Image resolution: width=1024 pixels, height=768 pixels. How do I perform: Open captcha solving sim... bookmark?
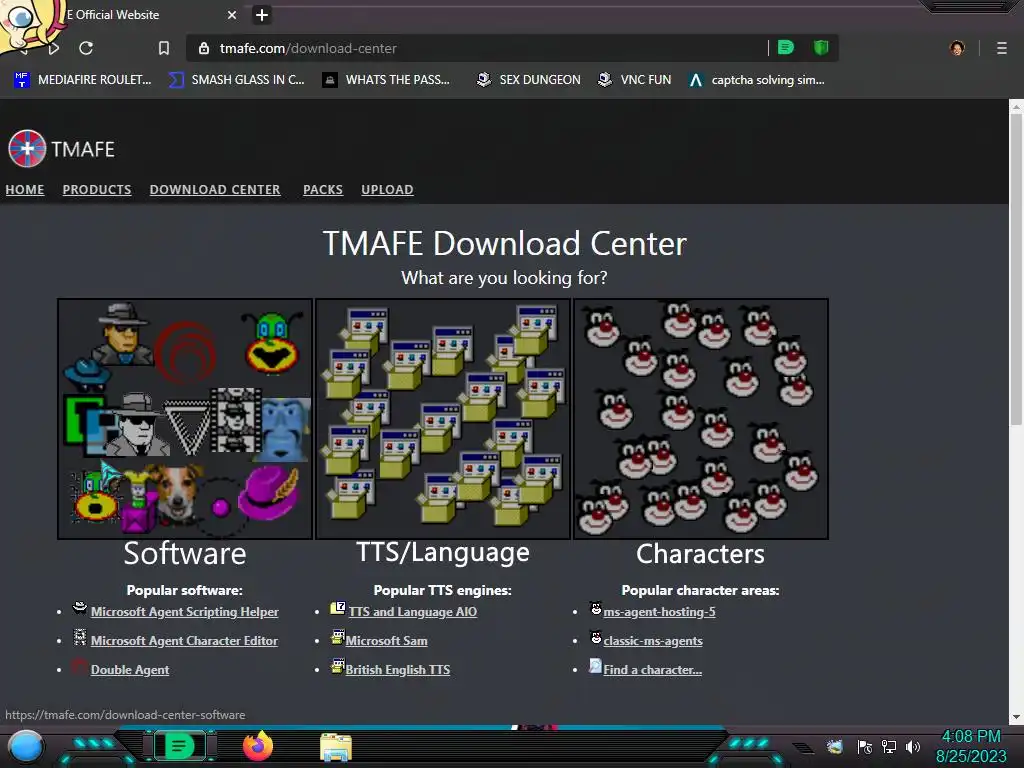pos(757,80)
